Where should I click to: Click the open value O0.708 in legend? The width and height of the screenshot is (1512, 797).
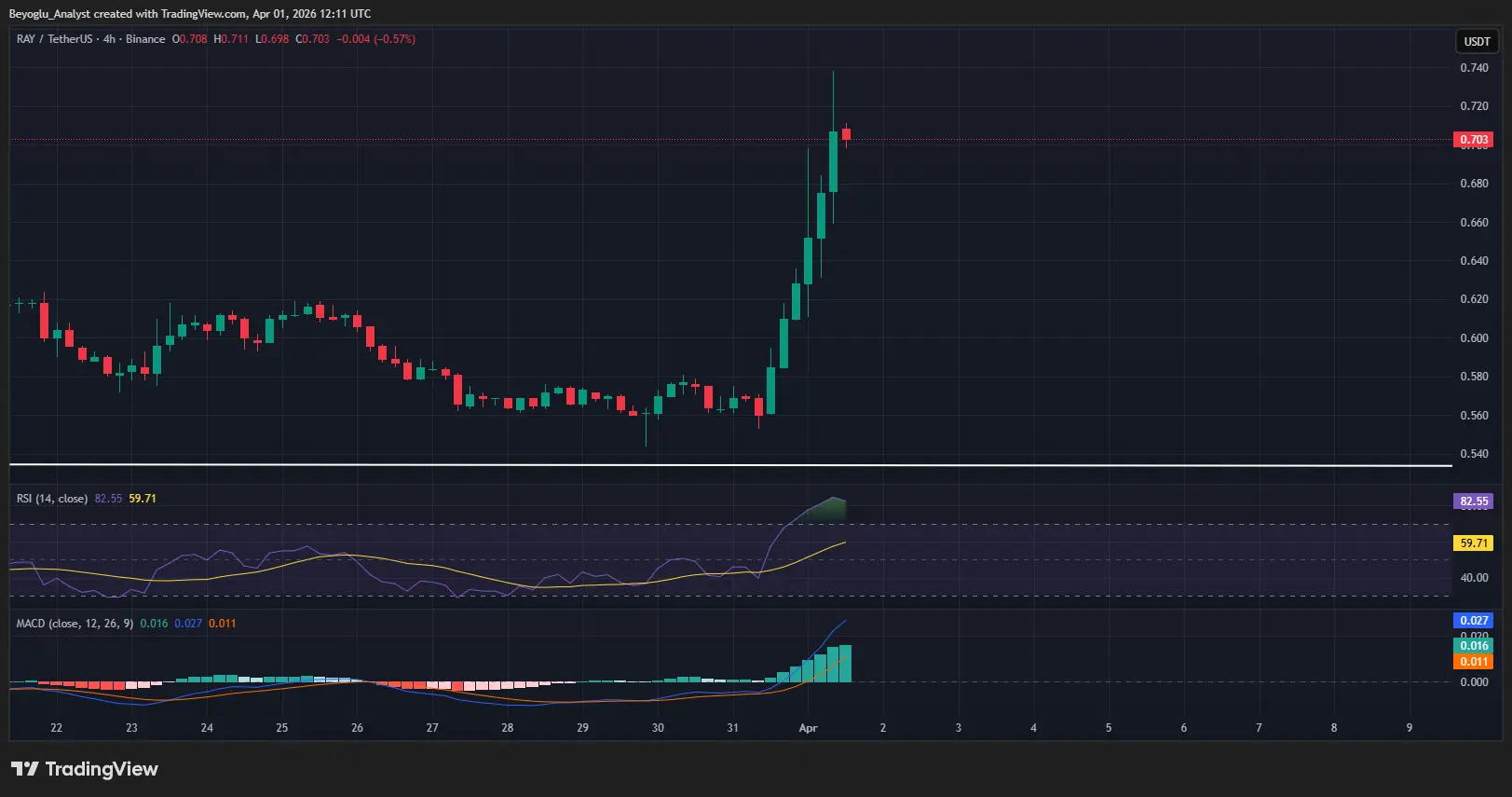click(190, 39)
